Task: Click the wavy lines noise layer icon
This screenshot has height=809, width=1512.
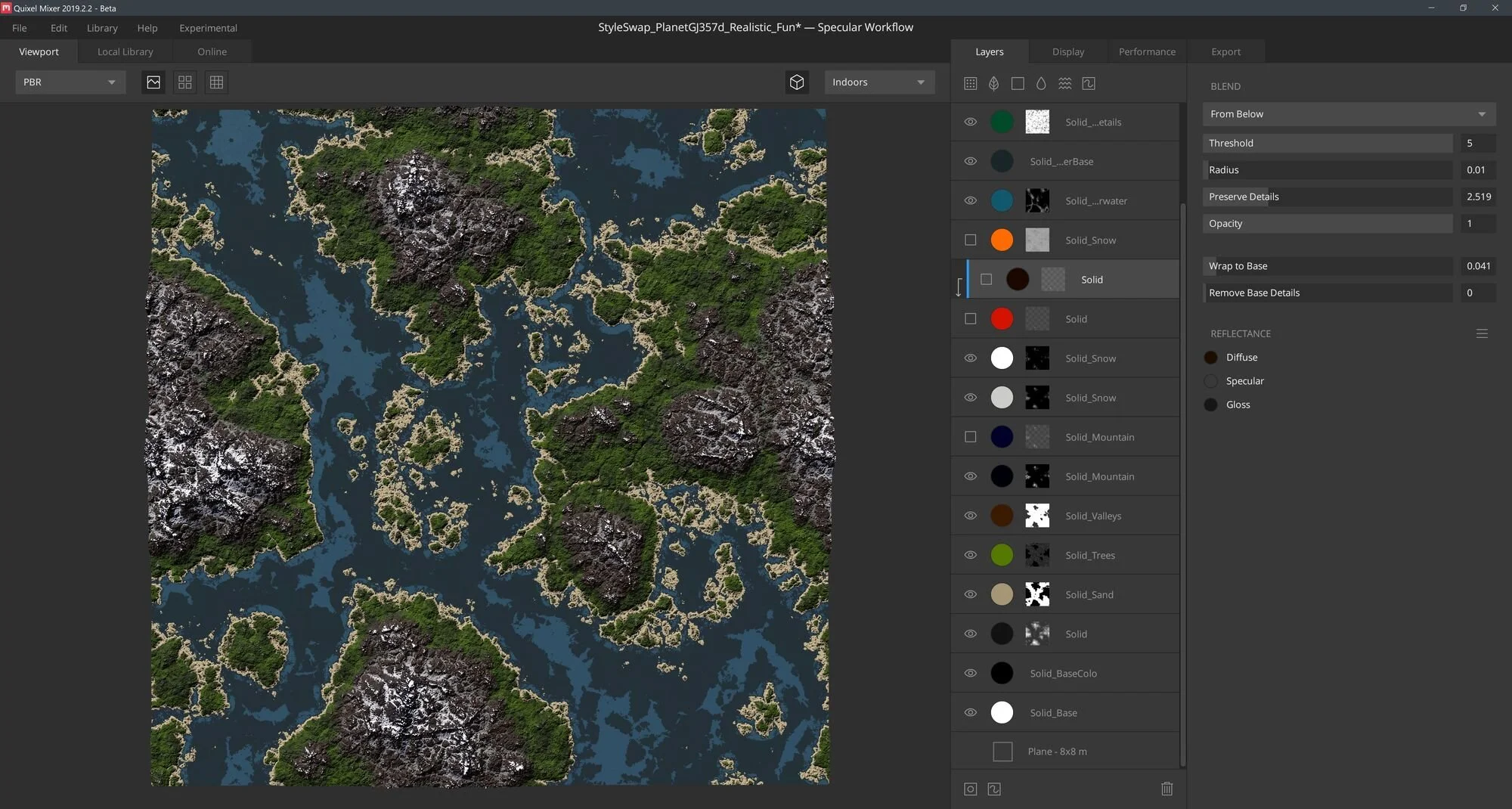Action: click(x=1064, y=83)
